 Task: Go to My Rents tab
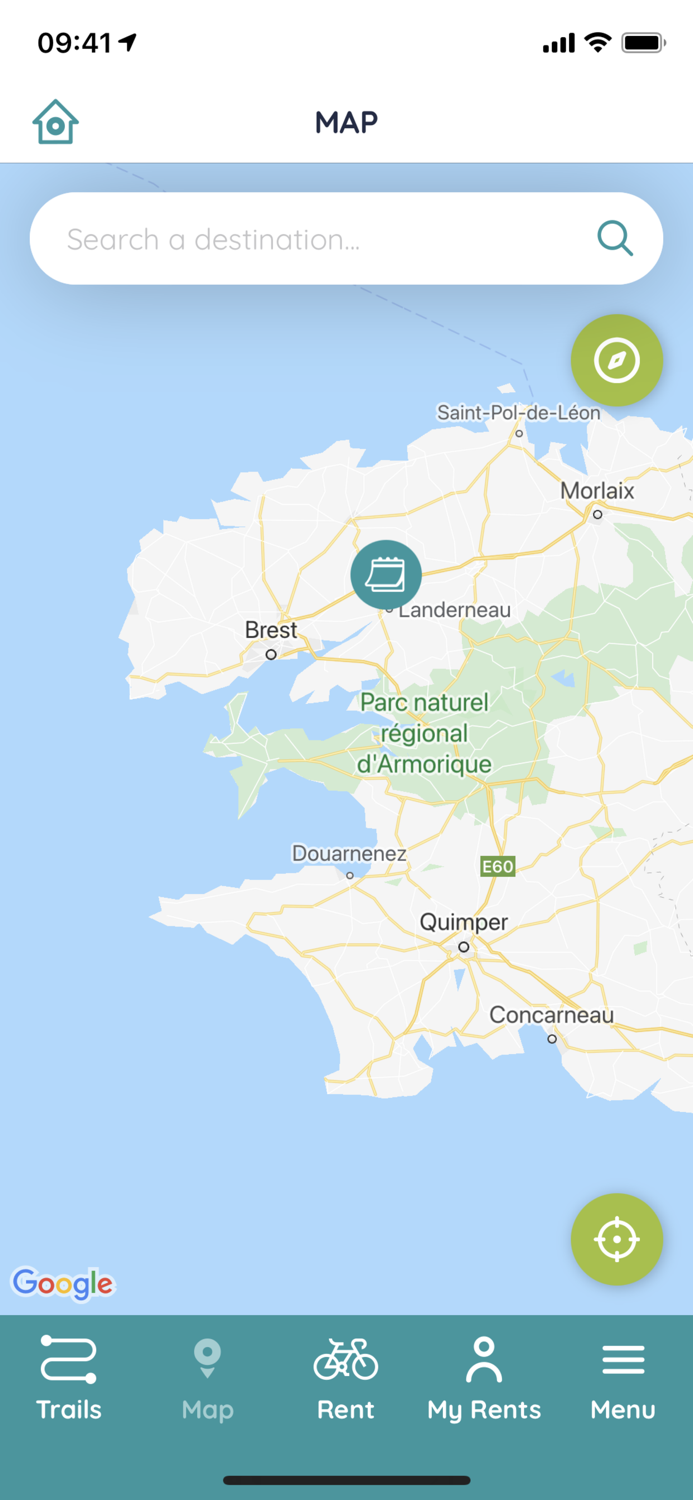(x=484, y=1378)
